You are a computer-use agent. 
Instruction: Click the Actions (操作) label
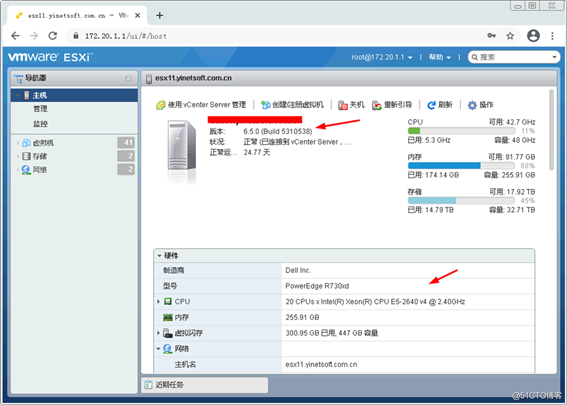click(486, 105)
